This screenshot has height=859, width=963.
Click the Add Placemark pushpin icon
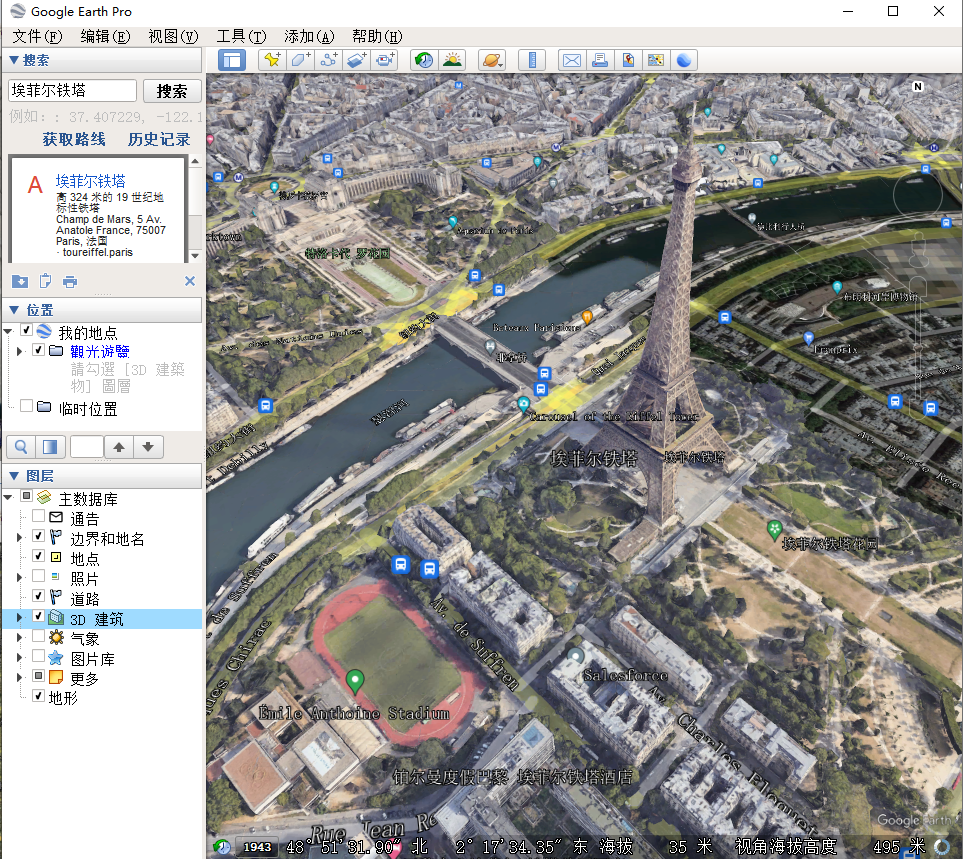(271, 60)
